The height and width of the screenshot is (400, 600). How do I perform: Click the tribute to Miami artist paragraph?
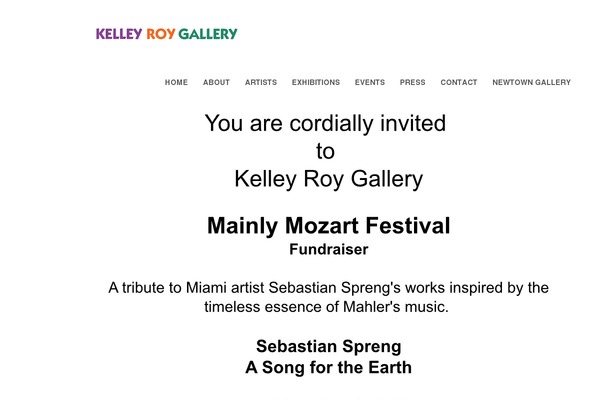pyautogui.click(x=328, y=297)
